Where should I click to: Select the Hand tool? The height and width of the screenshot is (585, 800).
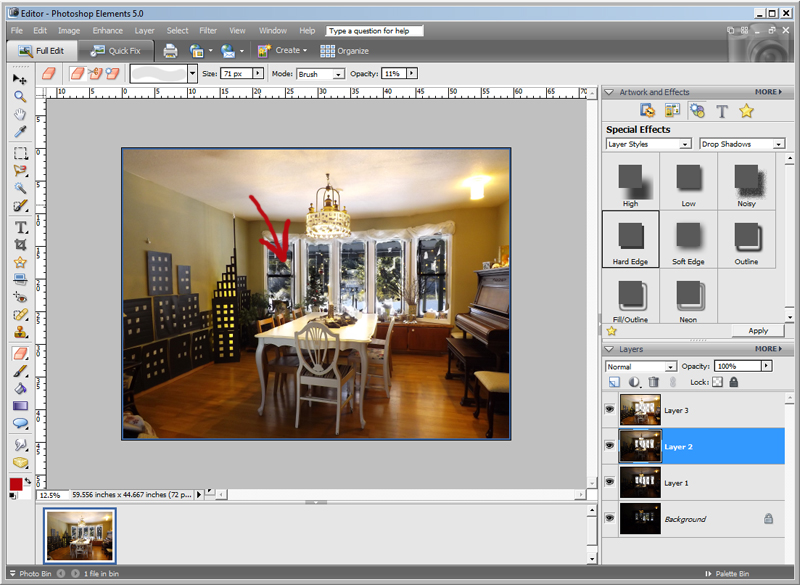(x=20, y=114)
